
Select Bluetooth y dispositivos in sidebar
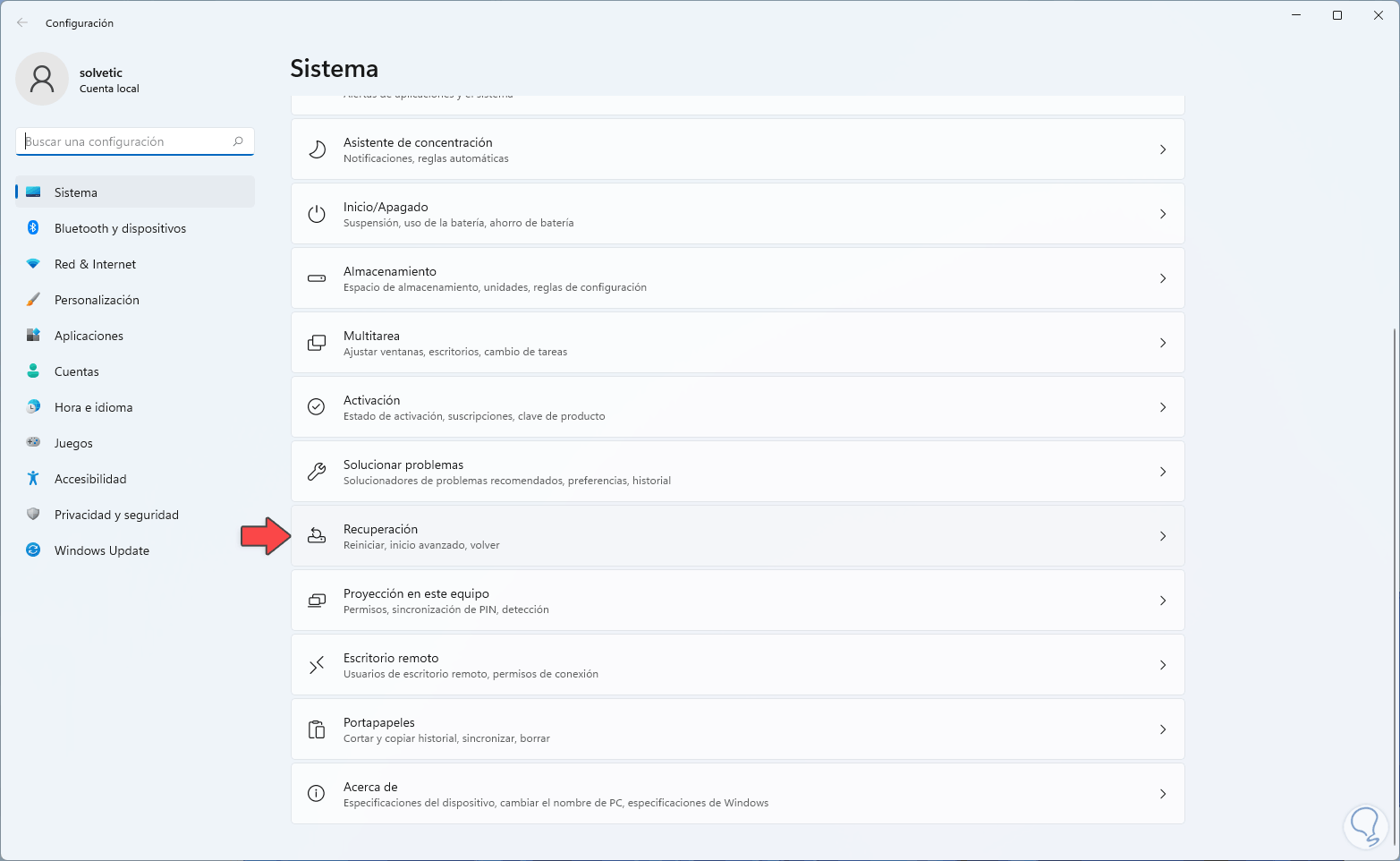pos(120,228)
